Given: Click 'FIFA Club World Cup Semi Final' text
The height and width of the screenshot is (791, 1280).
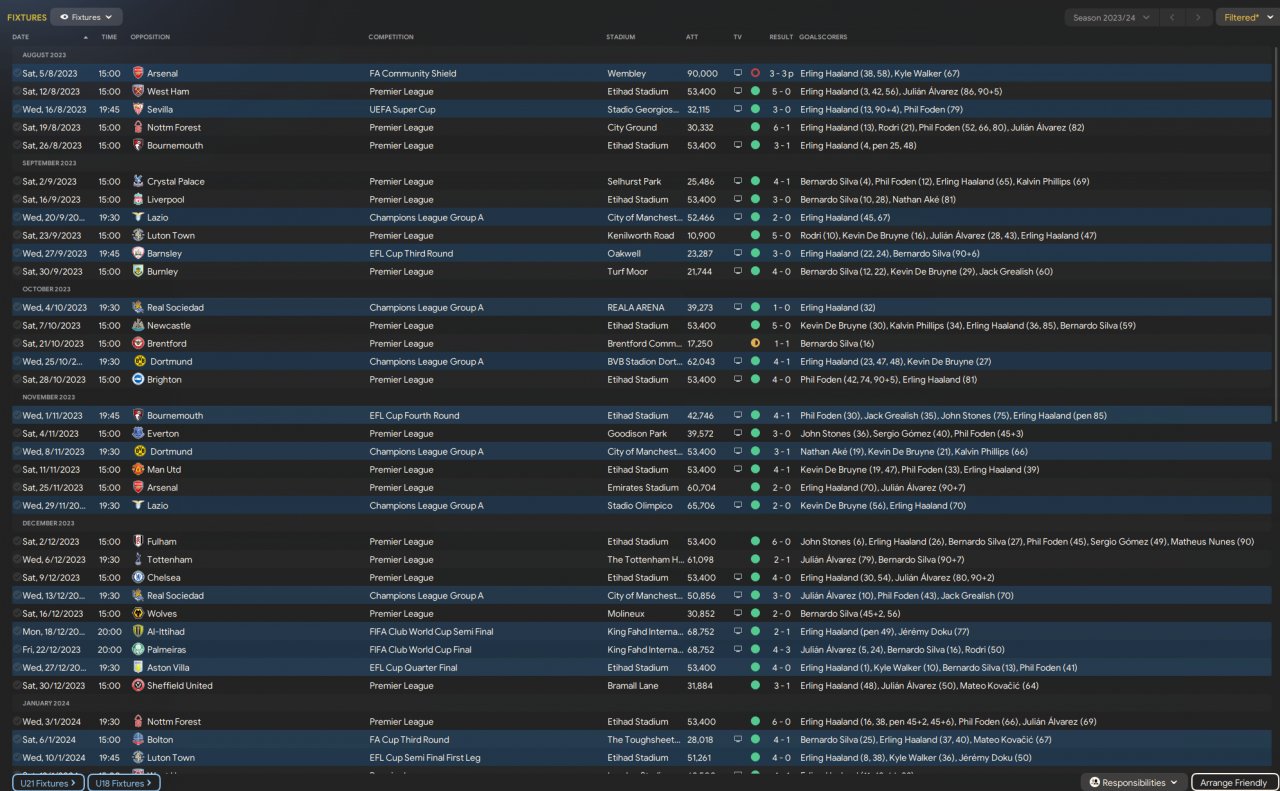Looking at the screenshot, I should [431, 631].
